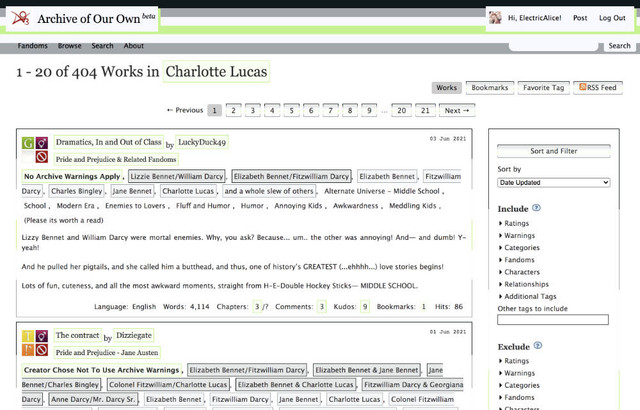Expand Include Characters filter
Screen dimensions: 640x410
519,272
